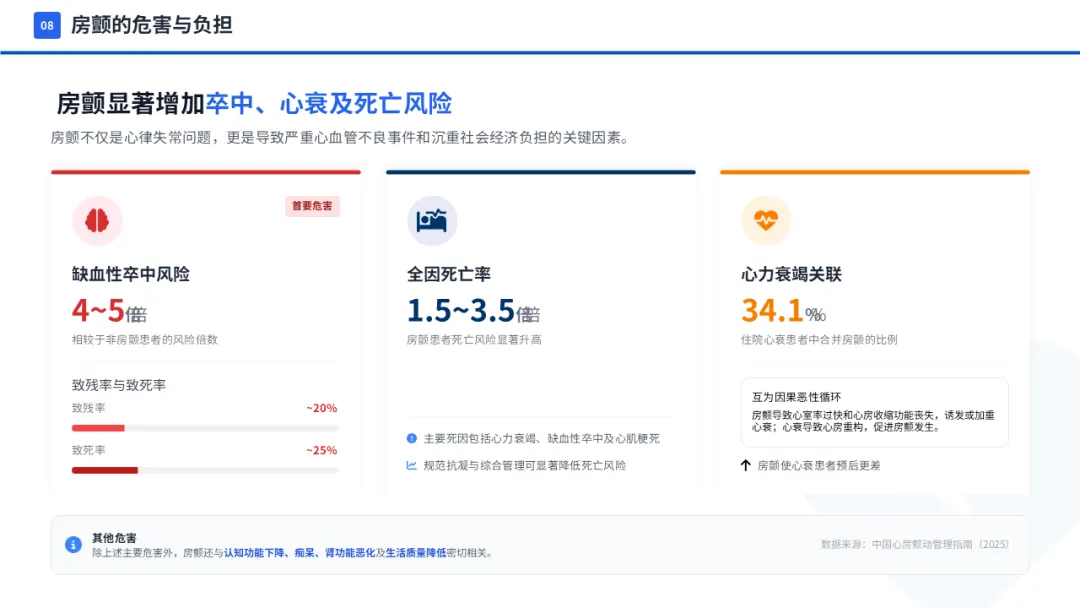Click the blue heading text 卒中、心衰及死亡风险
This screenshot has width=1080, height=608.
[329, 104]
